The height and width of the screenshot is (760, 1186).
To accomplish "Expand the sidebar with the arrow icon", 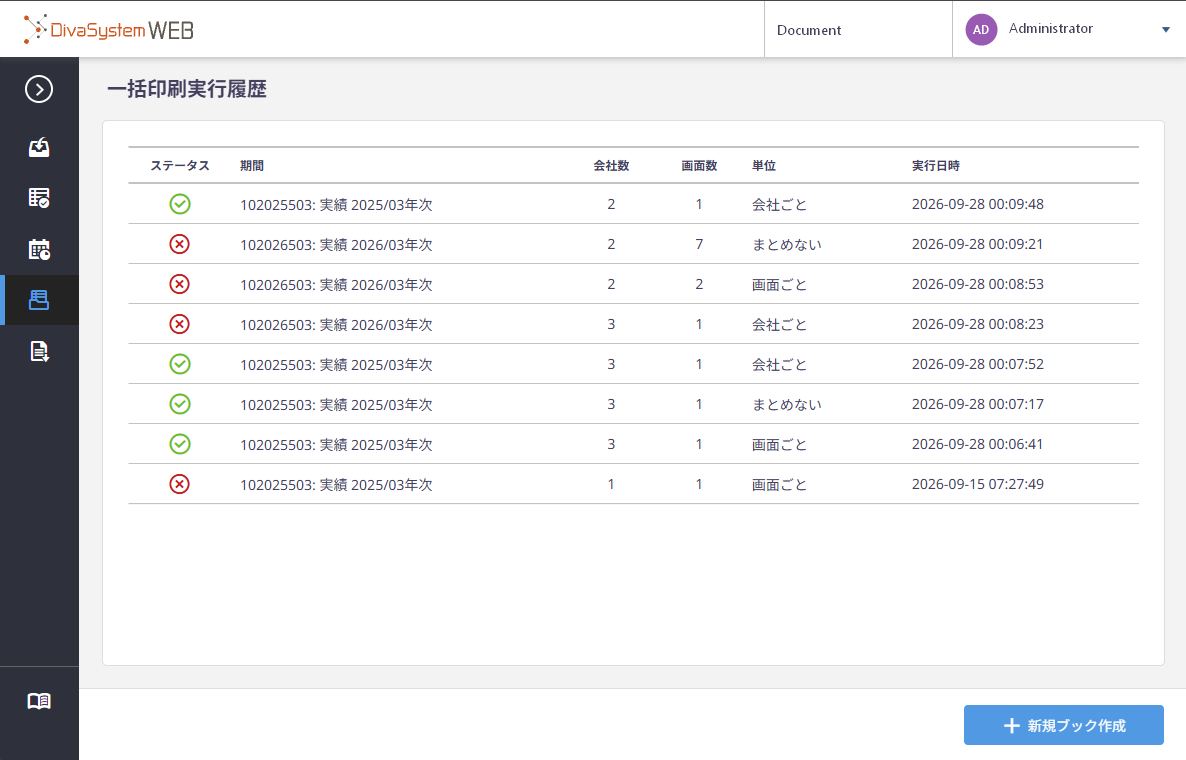I will [39, 89].
